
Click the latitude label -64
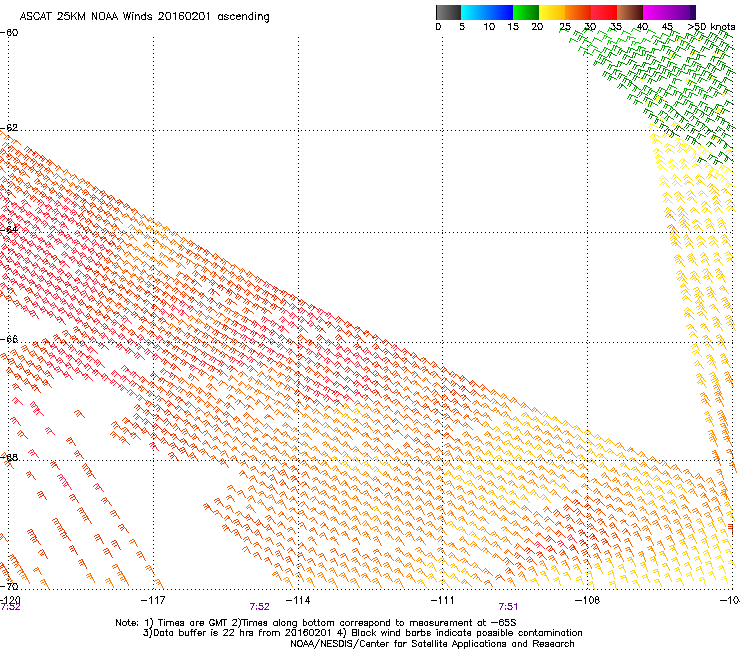(9, 230)
